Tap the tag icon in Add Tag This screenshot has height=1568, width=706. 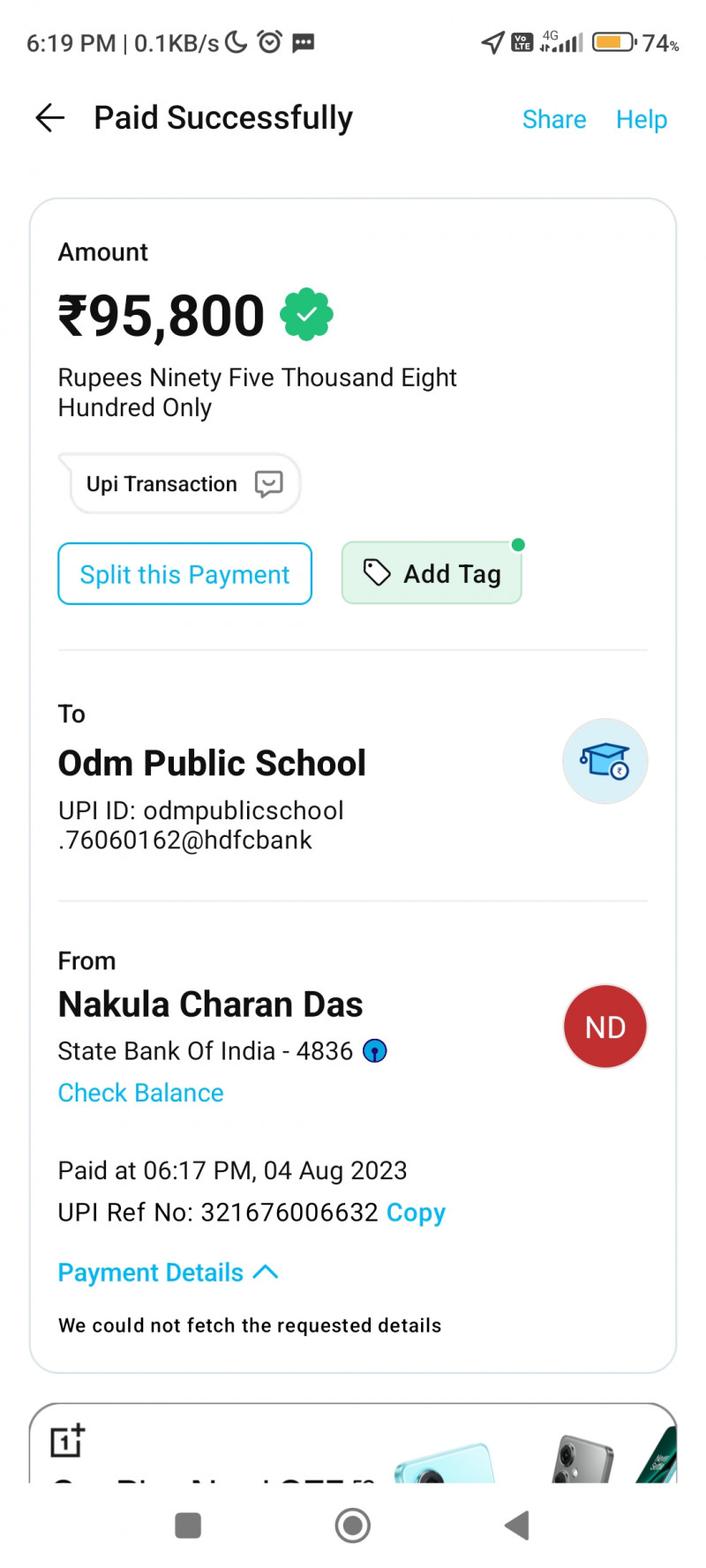pos(377,573)
